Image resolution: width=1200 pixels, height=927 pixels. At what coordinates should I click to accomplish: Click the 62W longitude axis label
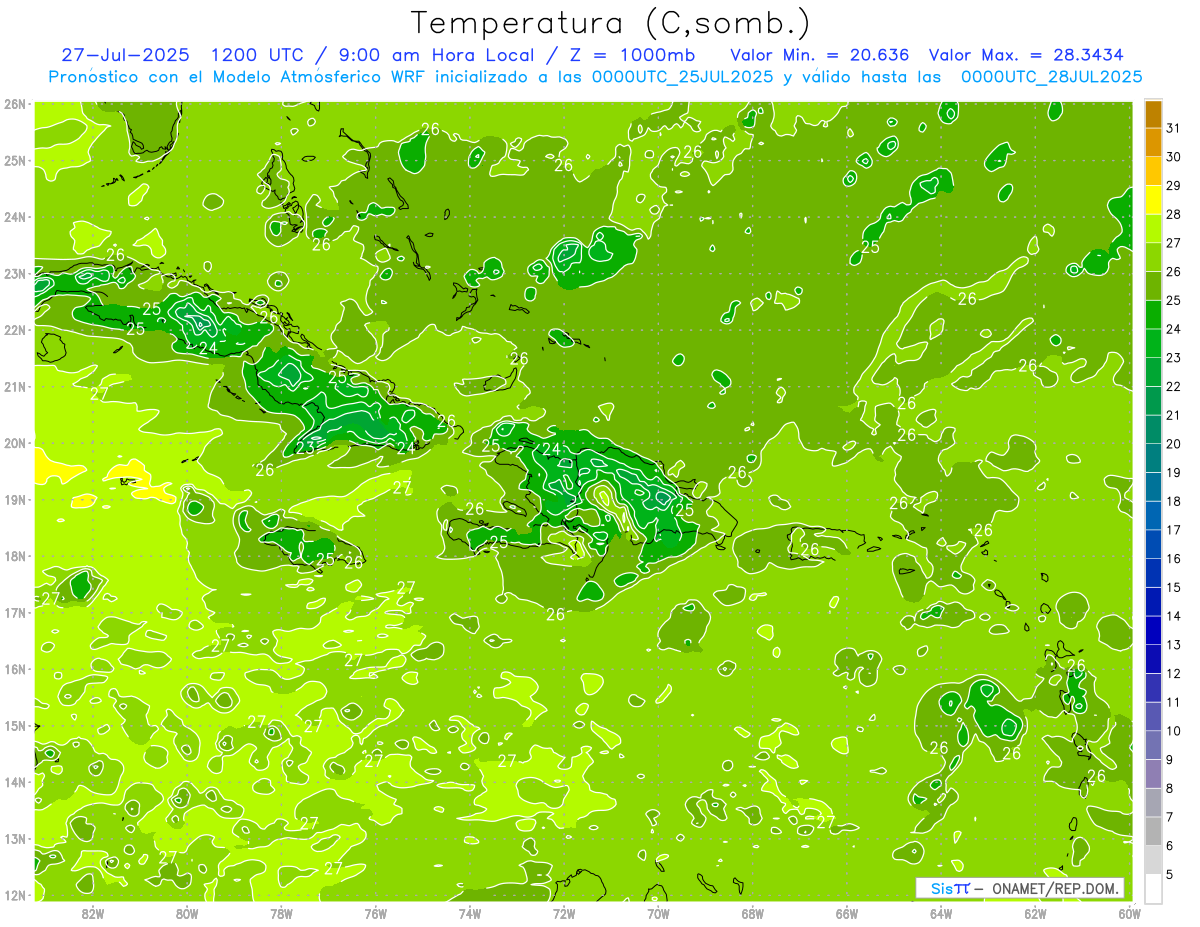click(x=1035, y=913)
